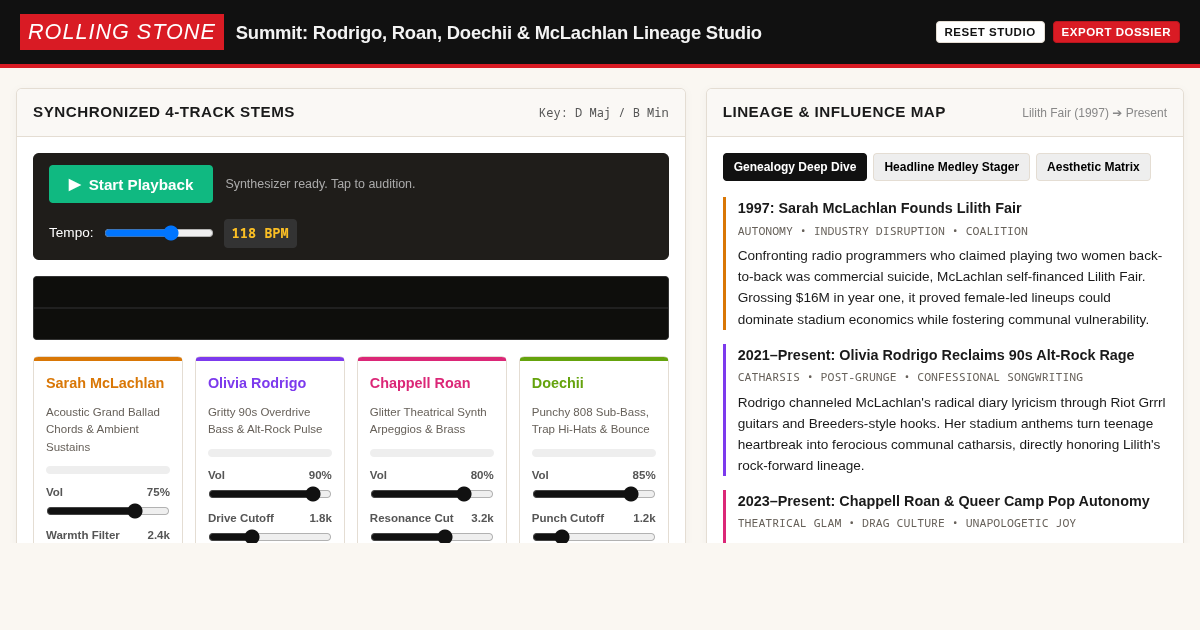
Task: Click Chappell Roan's level meter bar
Action: (x=432, y=453)
